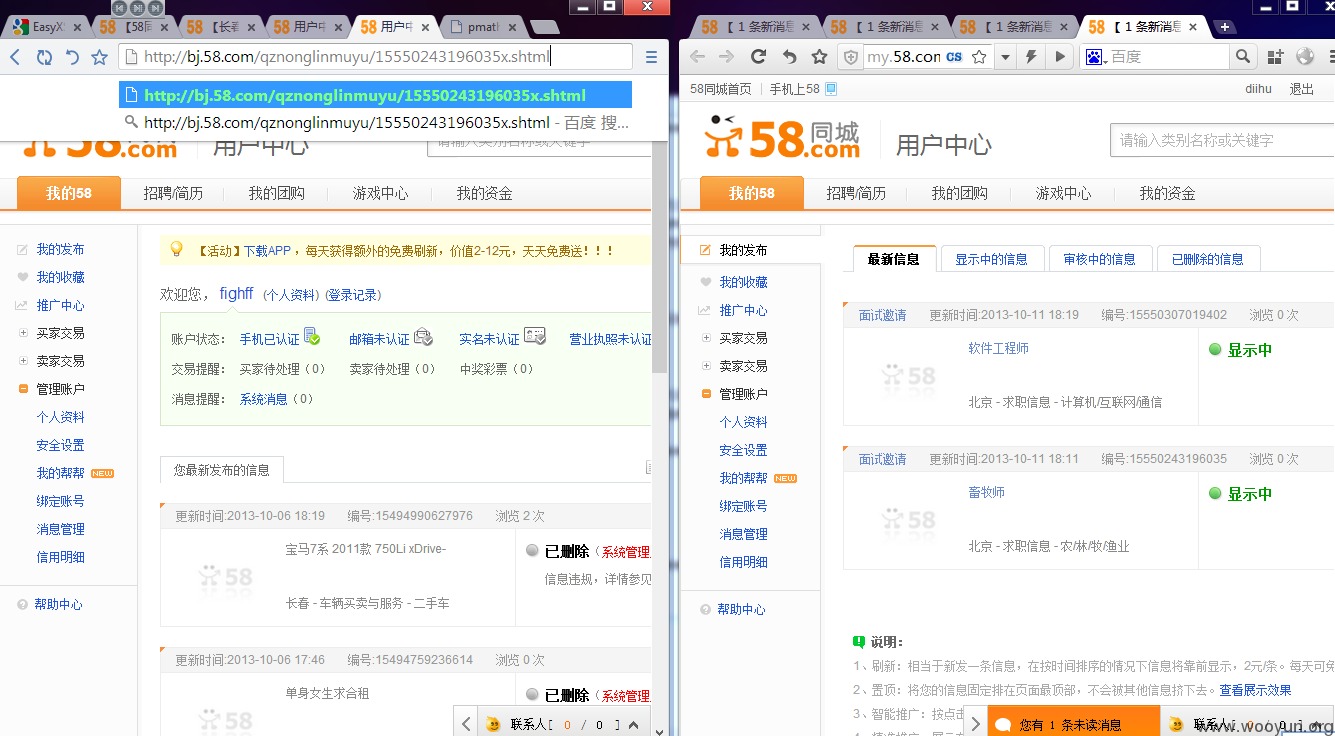Screen dimensions: 1335x736
Task: Select the 百度 search suggestion in dropdown
Action: (375, 122)
